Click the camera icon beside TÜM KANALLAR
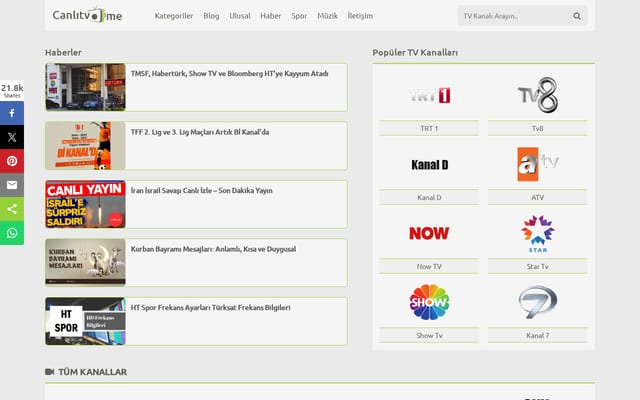Screen dimensions: 640x400 pos(49,372)
